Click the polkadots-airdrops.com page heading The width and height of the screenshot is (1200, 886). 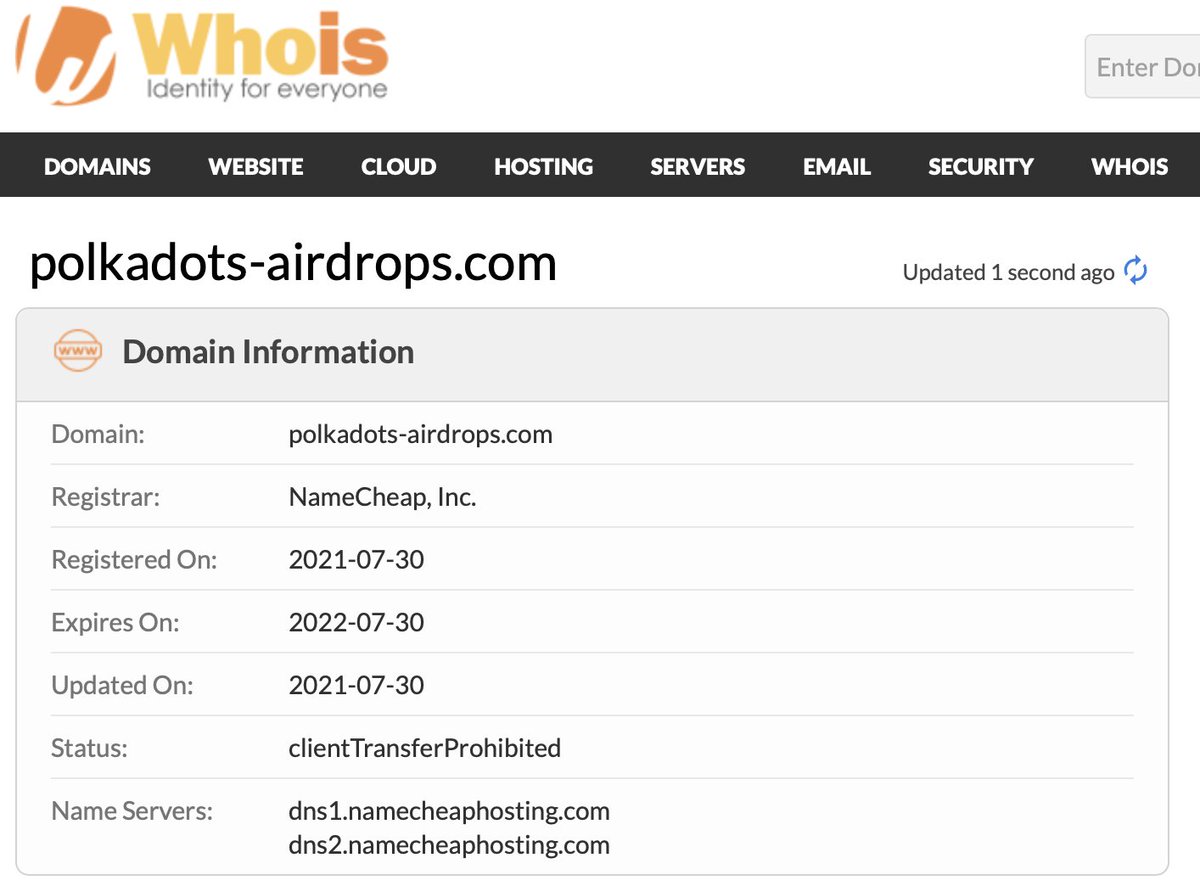coord(293,262)
